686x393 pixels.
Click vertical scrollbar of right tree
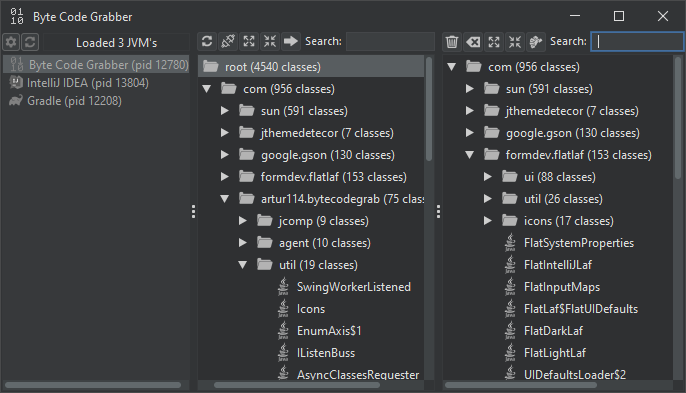[678, 118]
